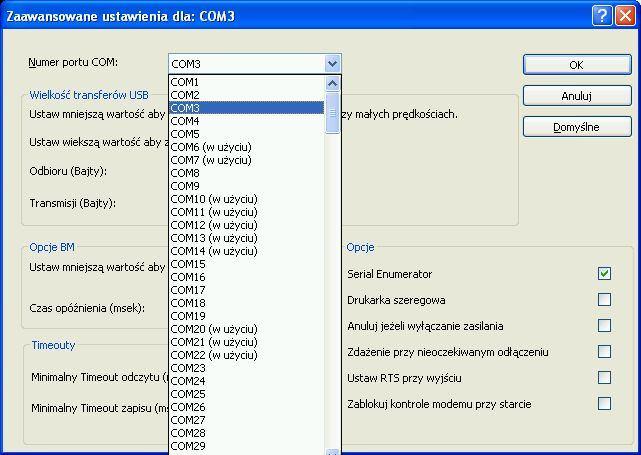Pick COM15 in the list
The image size is (641, 455).
click(x=247, y=264)
